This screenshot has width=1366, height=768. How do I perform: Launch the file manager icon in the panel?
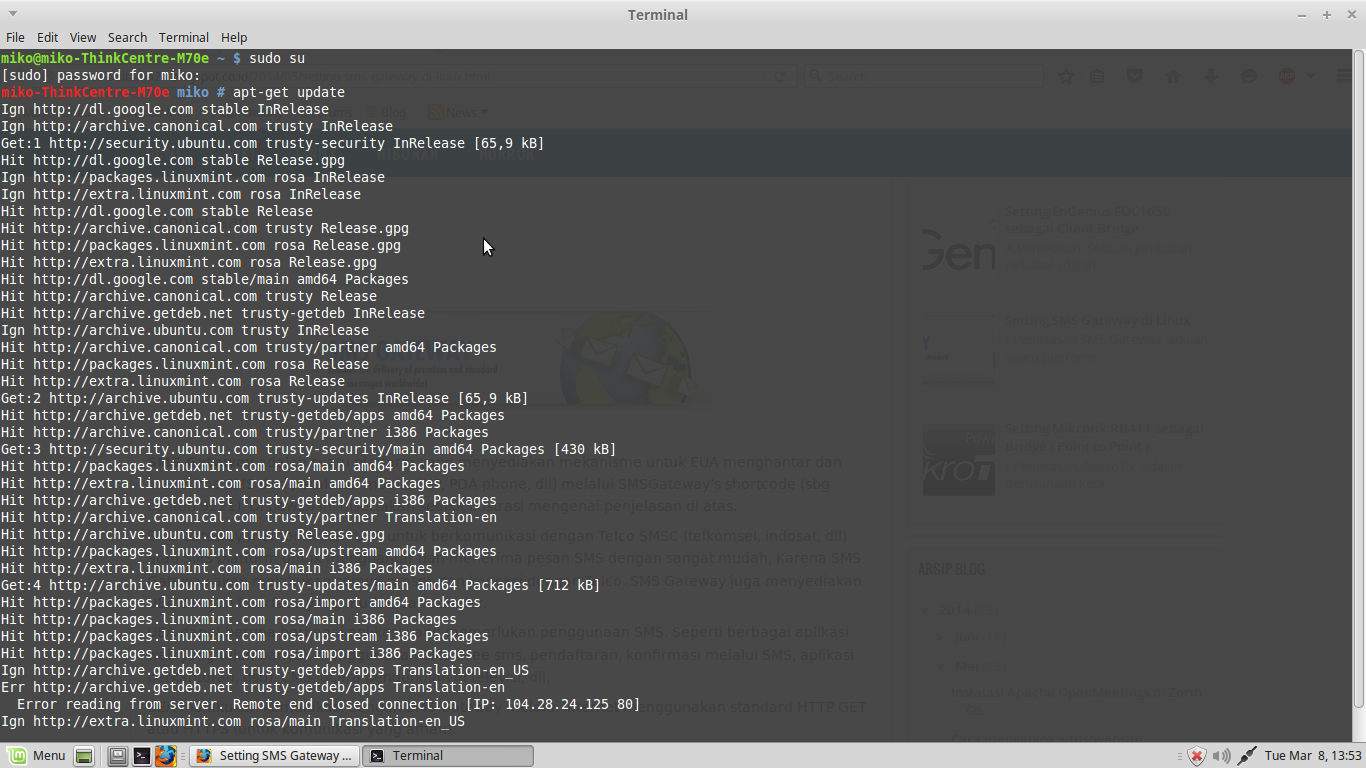click(118, 756)
